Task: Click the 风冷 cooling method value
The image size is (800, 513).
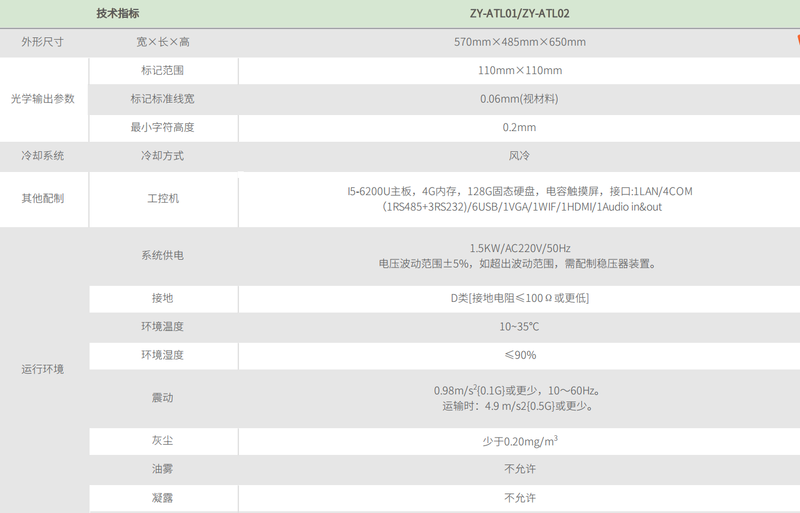Action: (519, 156)
